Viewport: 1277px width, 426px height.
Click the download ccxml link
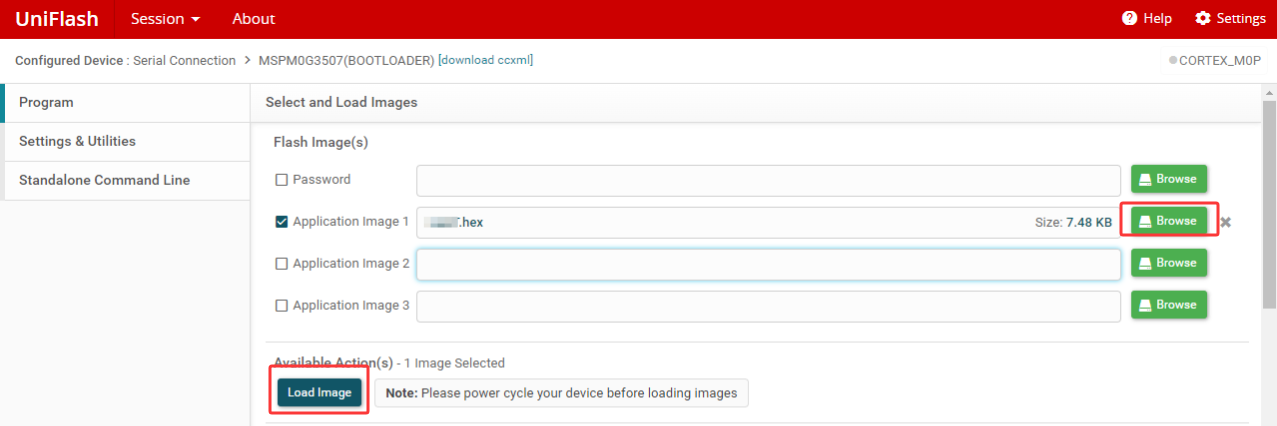[x=485, y=60]
